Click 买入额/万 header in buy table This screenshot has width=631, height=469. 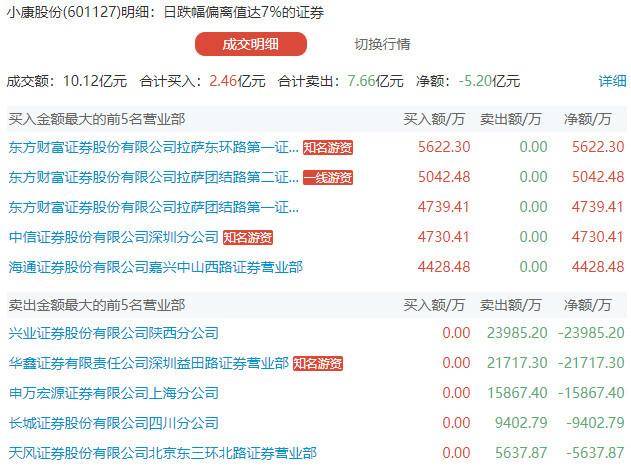[434, 119]
